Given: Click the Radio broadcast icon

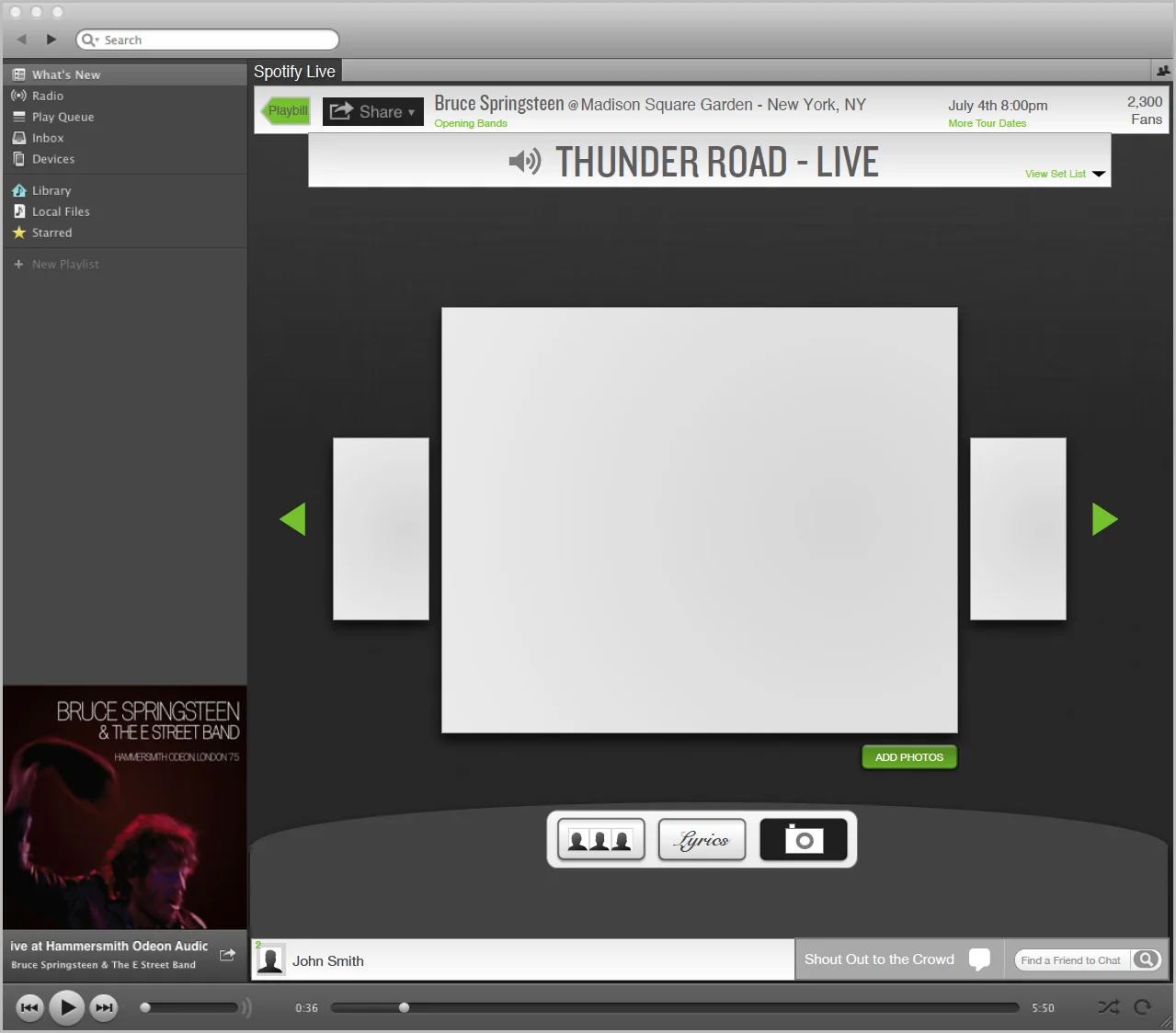Looking at the screenshot, I should click(18, 96).
